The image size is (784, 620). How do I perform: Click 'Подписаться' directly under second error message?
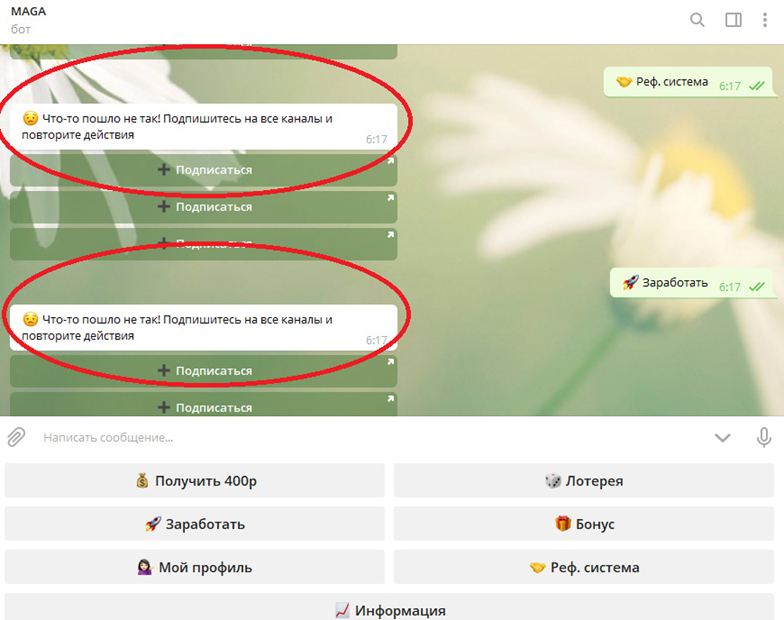tap(204, 371)
